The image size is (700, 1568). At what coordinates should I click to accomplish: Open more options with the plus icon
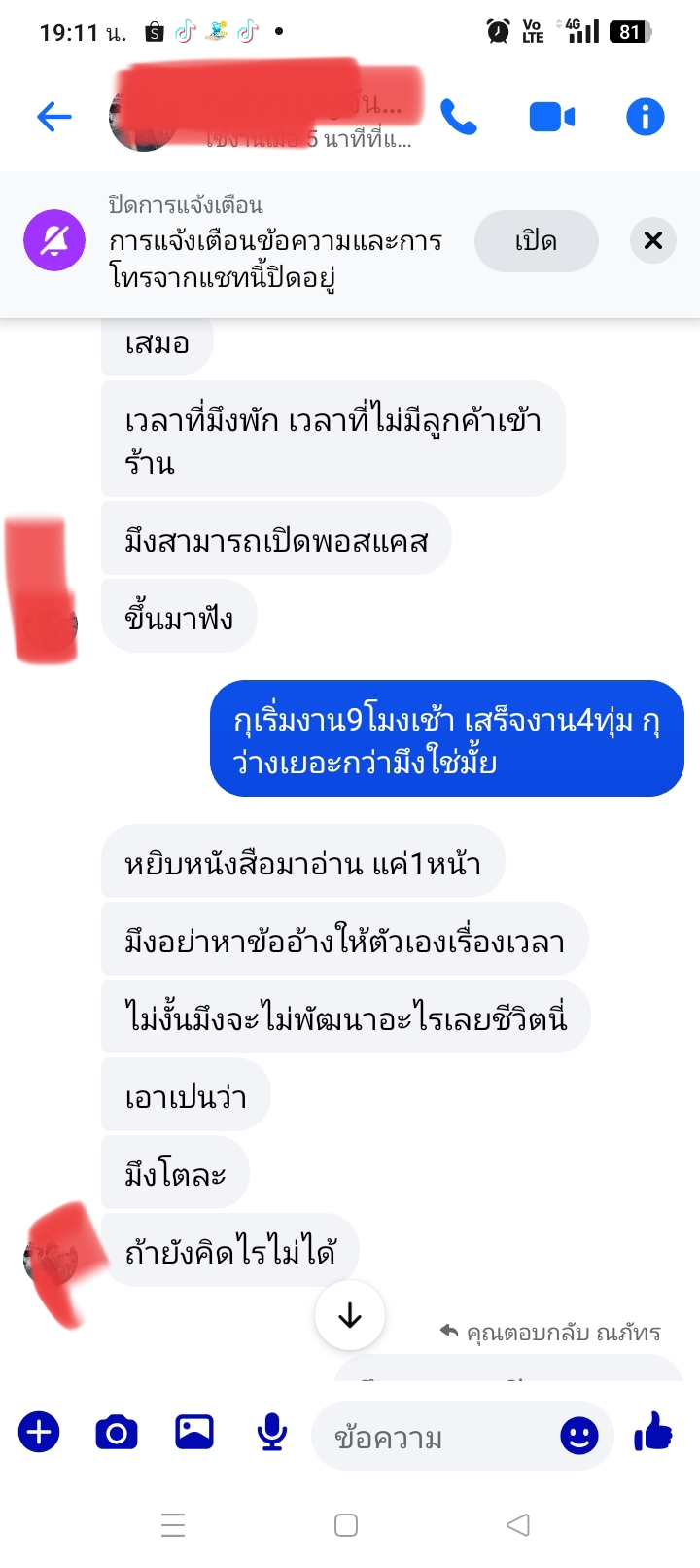[39, 1433]
